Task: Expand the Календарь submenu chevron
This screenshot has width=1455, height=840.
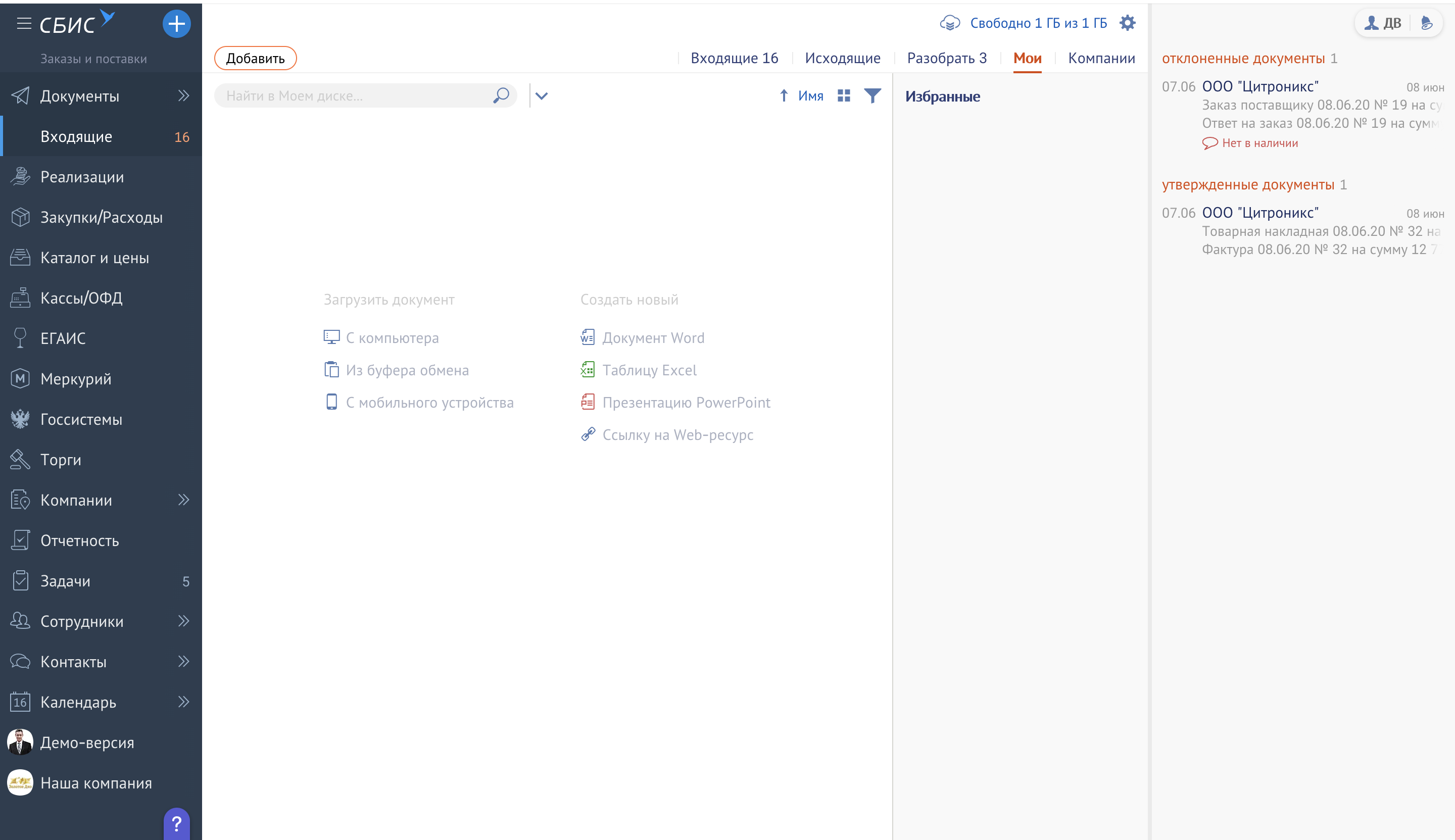Action: (x=183, y=702)
